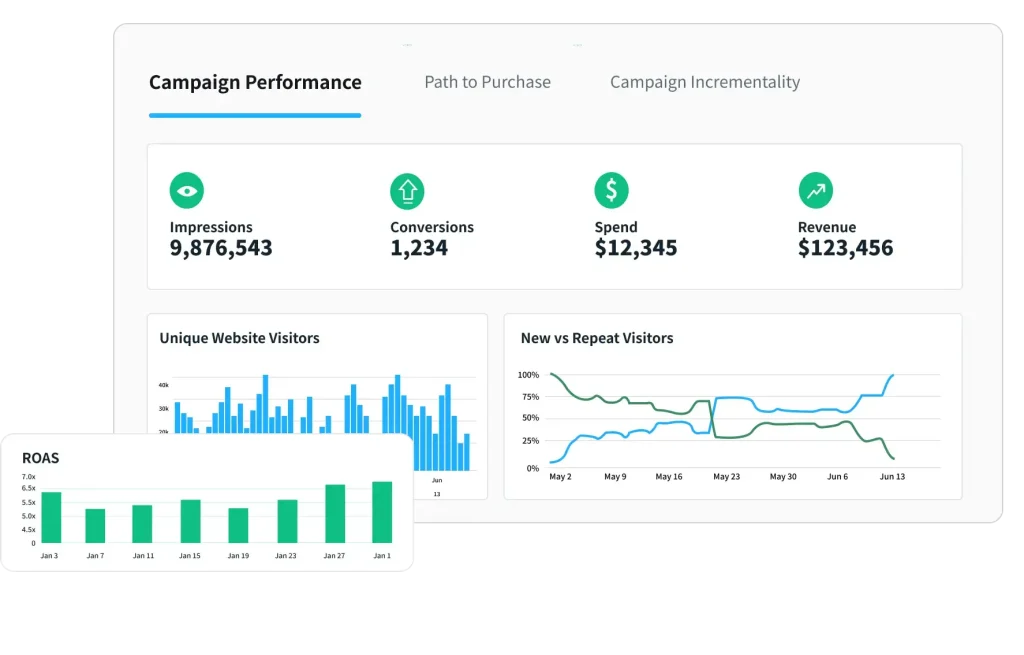This screenshot has height=655, width=1024.
Task: Click the Revenue value $123,456
Action: click(846, 248)
